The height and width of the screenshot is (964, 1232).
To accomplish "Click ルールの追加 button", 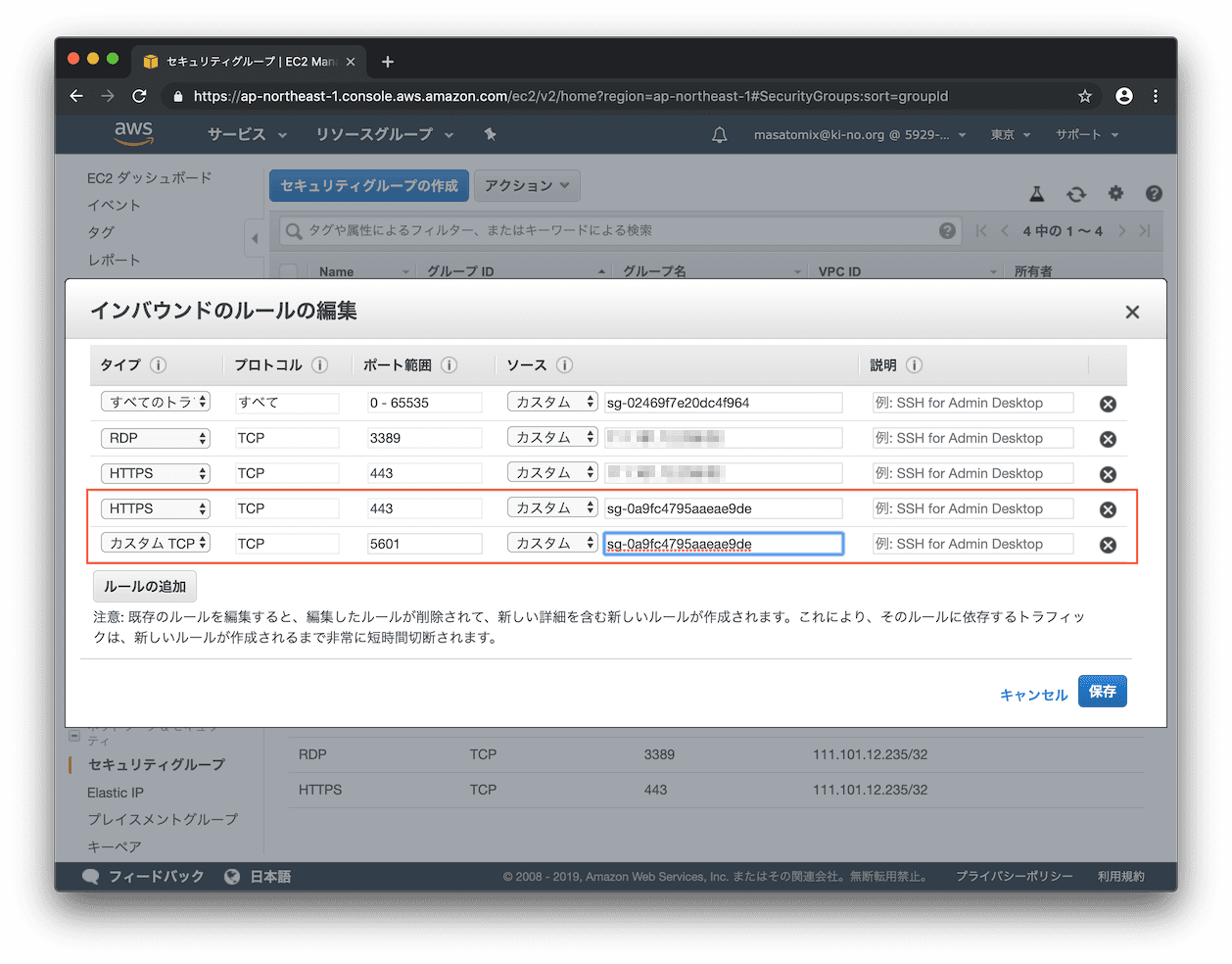I will coord(145,587).
